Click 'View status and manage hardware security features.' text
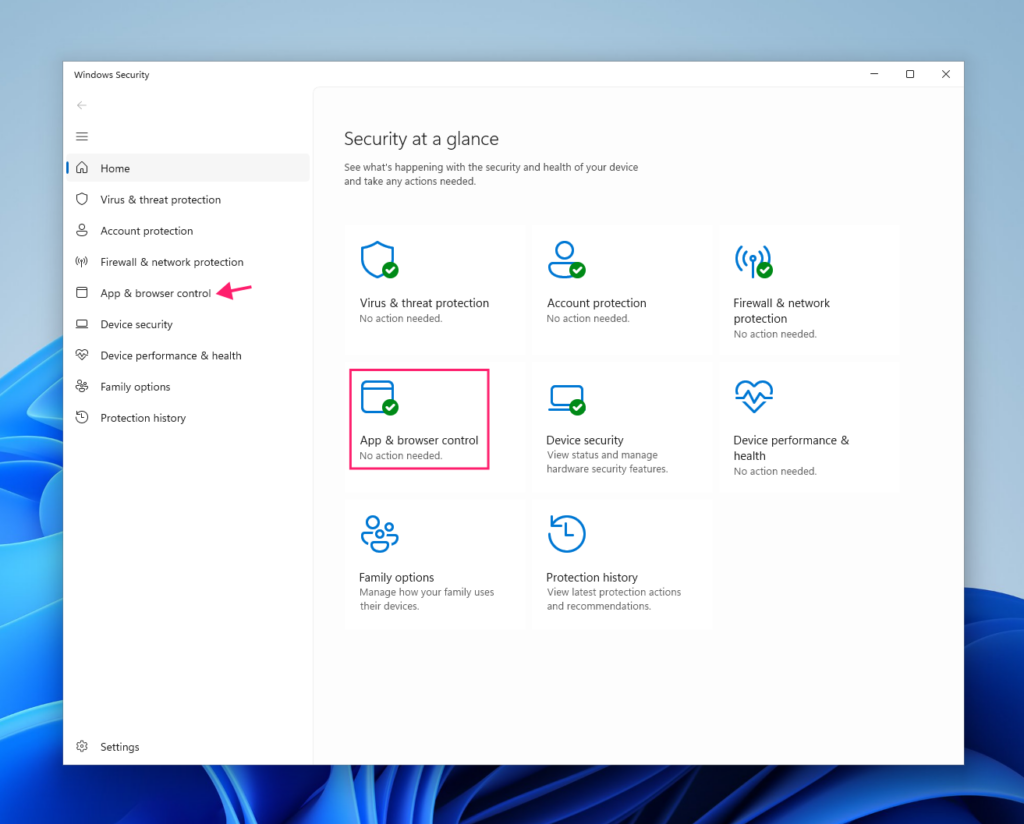The height and width of the screenshot is (824, 1024). (607, 462)
